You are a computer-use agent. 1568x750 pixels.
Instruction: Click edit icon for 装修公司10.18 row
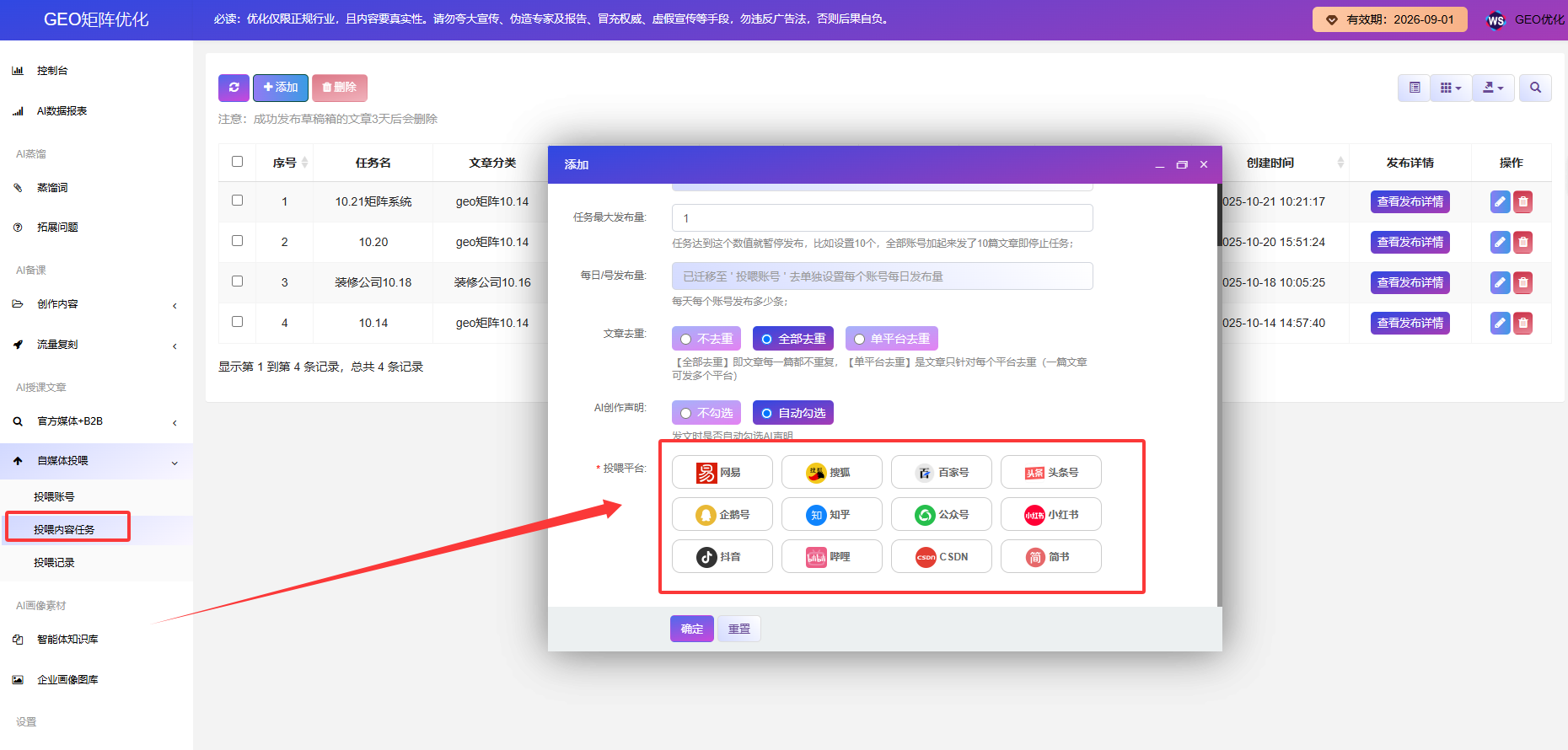coord(1500,283)
